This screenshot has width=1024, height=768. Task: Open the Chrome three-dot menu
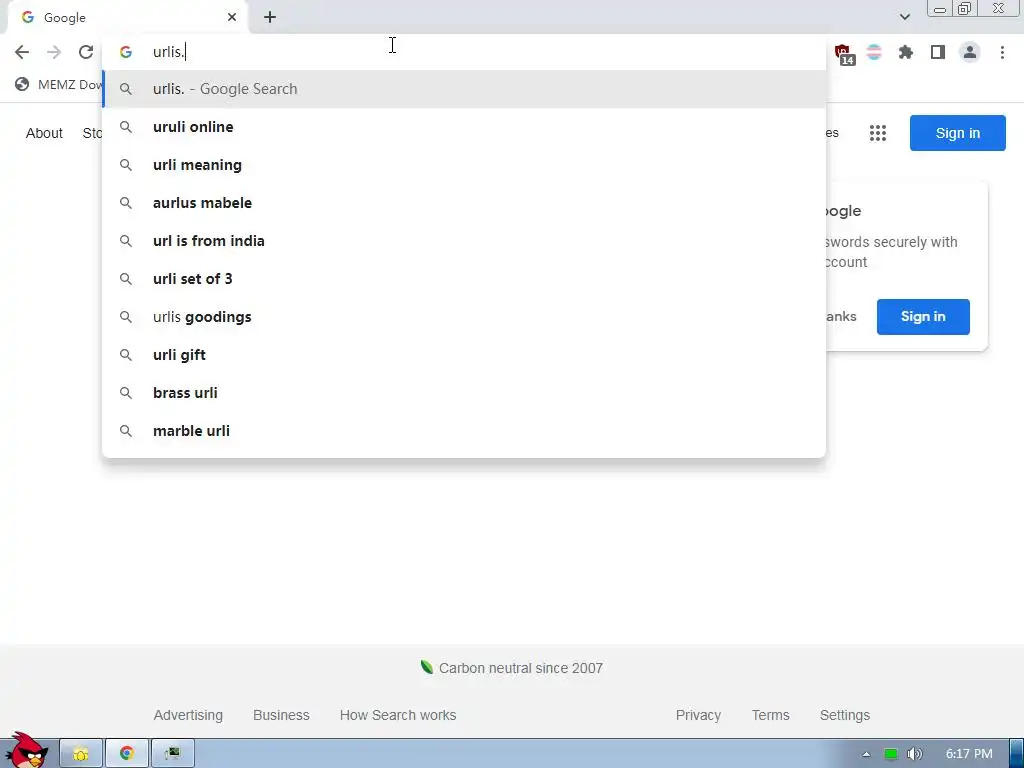1002,52
